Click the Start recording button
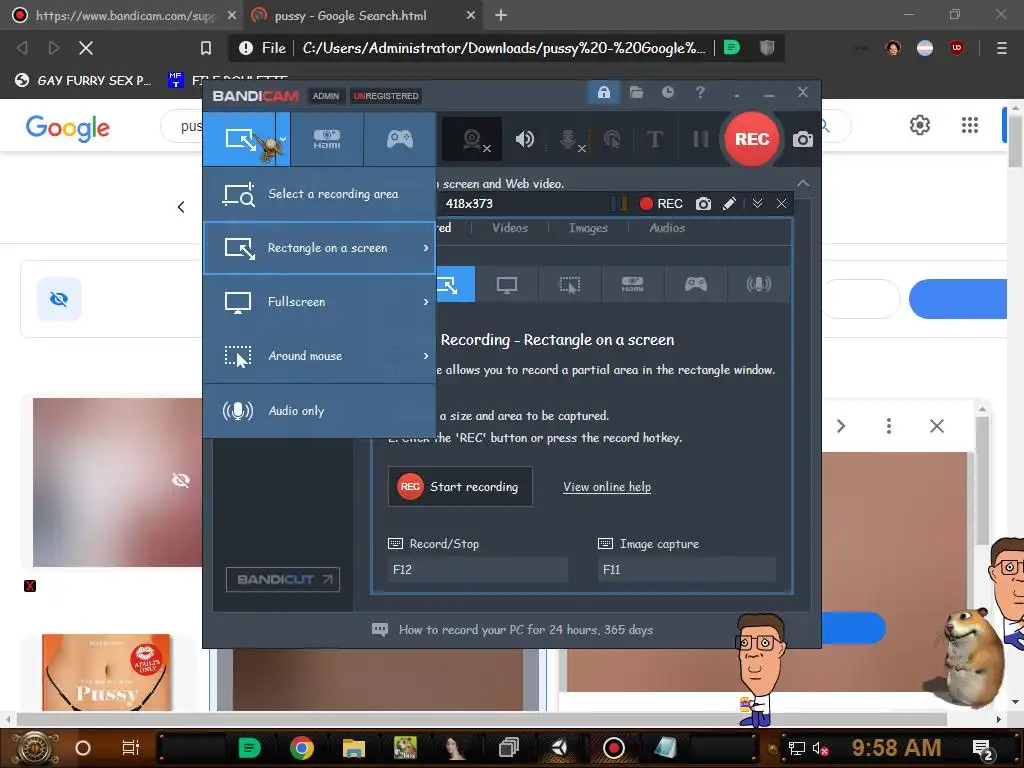The image size is (1024, 768). point(460,487)
